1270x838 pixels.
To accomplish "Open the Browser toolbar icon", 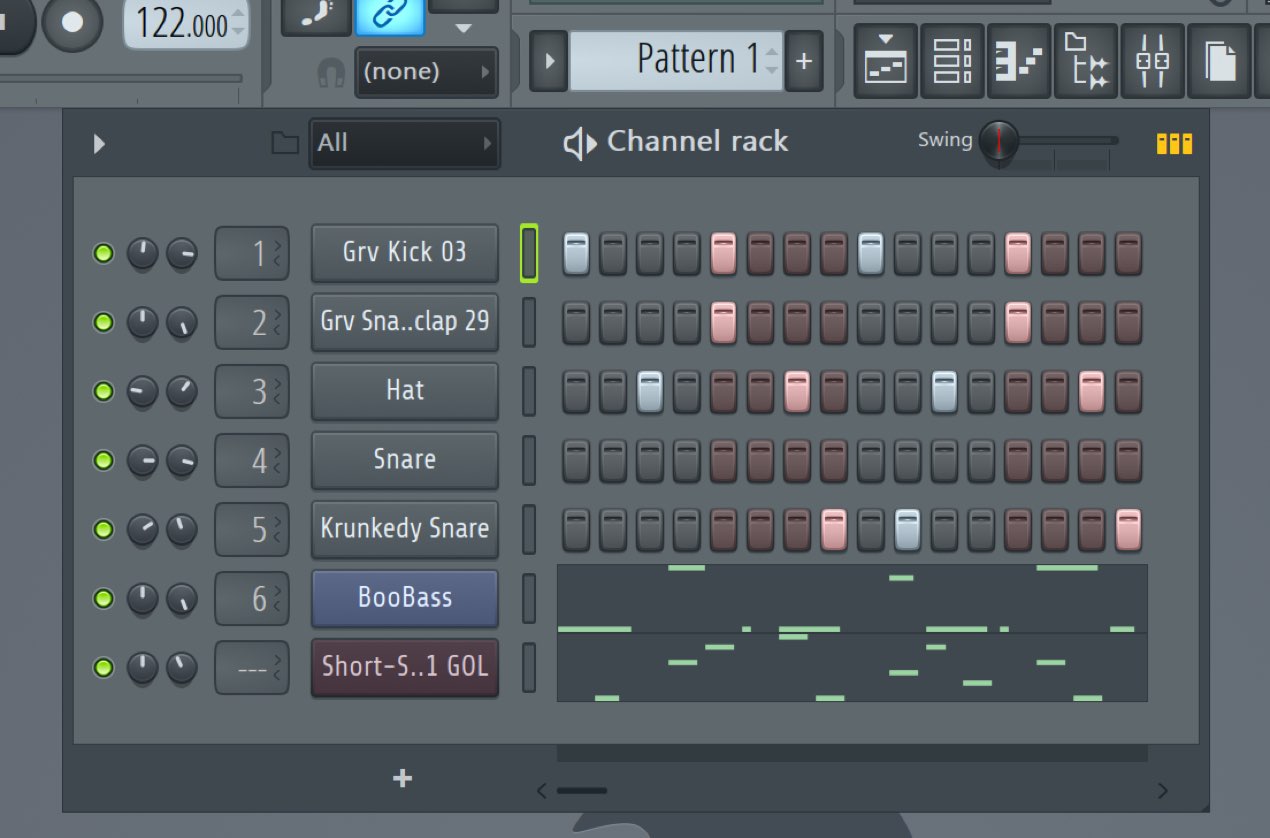I will (x=1086, y=62).
